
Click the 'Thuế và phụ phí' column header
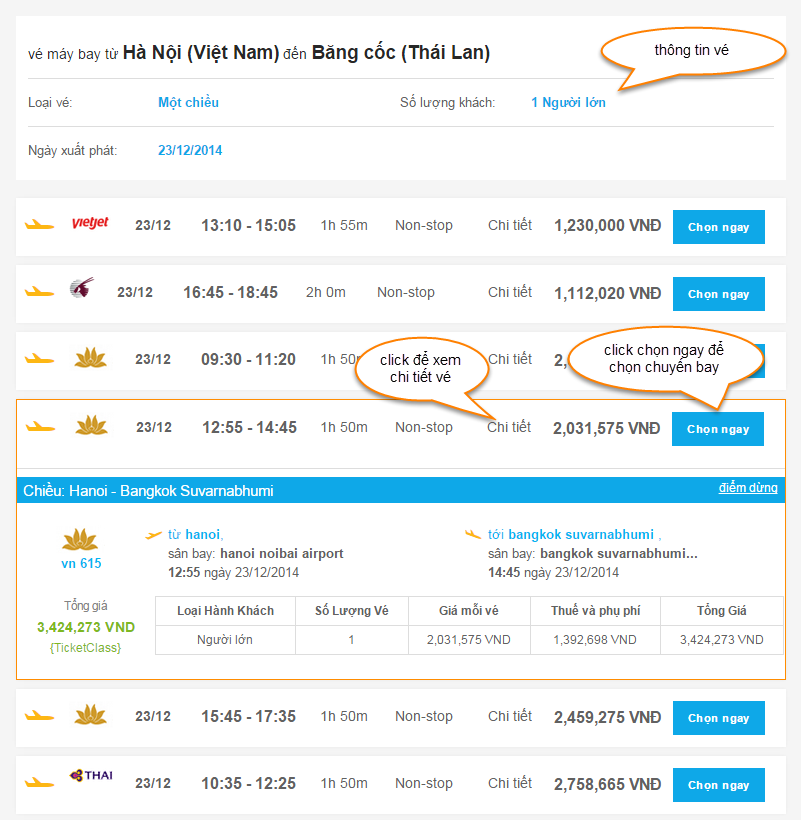tap(596, 610)
